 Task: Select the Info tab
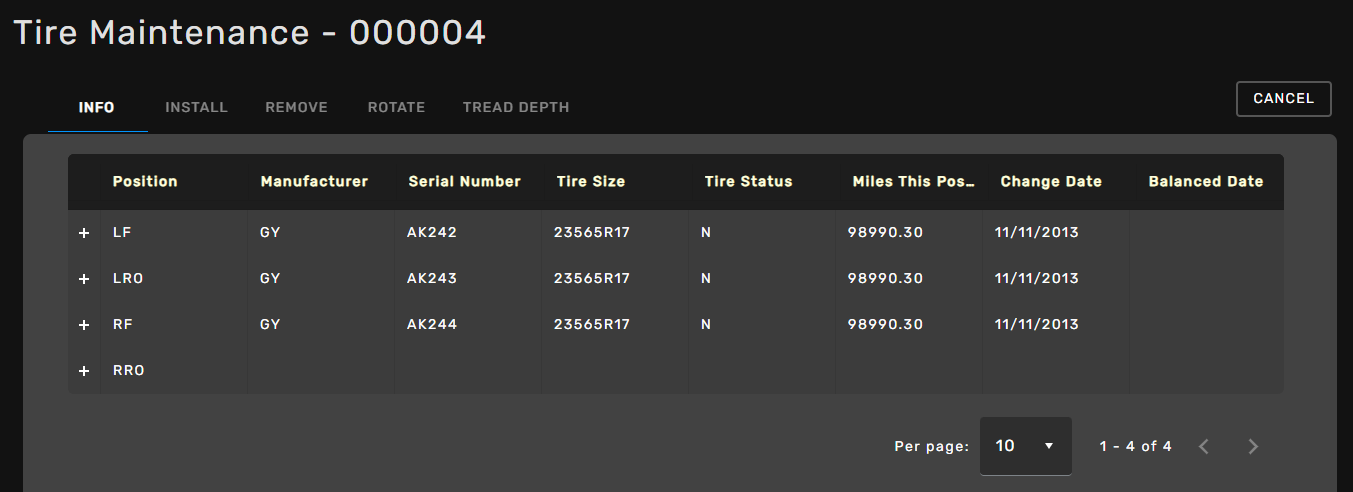97,107
